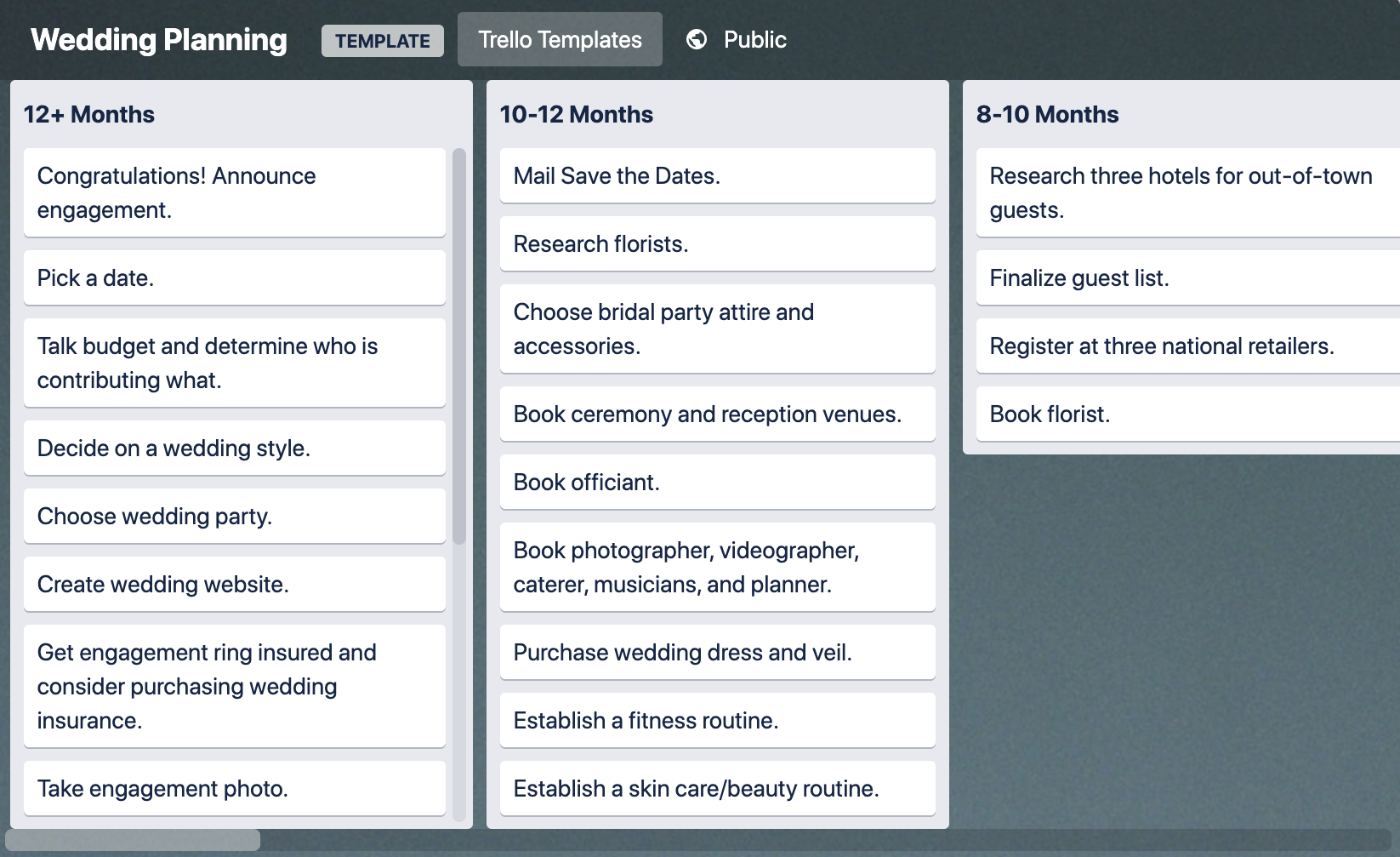Open the "Book officiant" card
This screenshot has width=1400, height=857.
coord(717,482)
